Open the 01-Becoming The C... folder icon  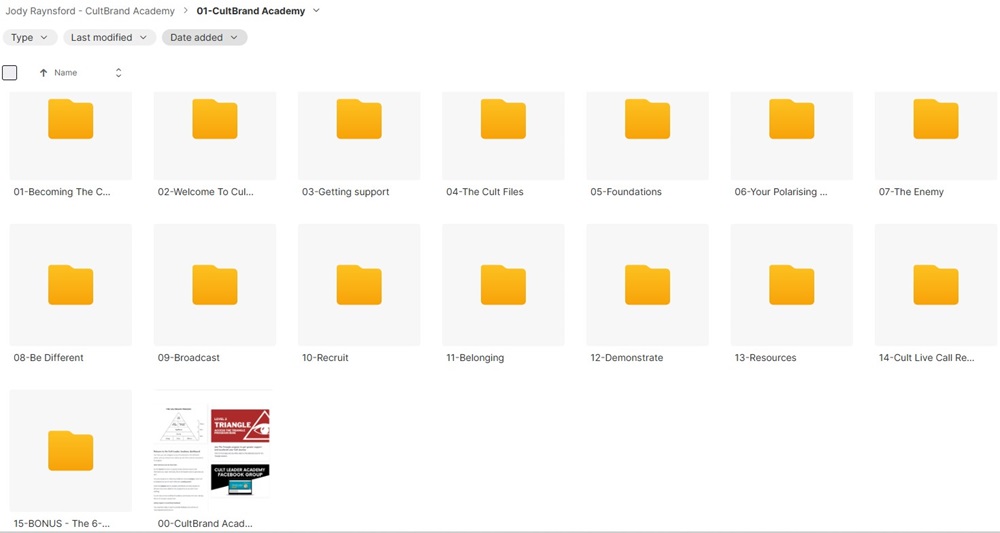70,120
